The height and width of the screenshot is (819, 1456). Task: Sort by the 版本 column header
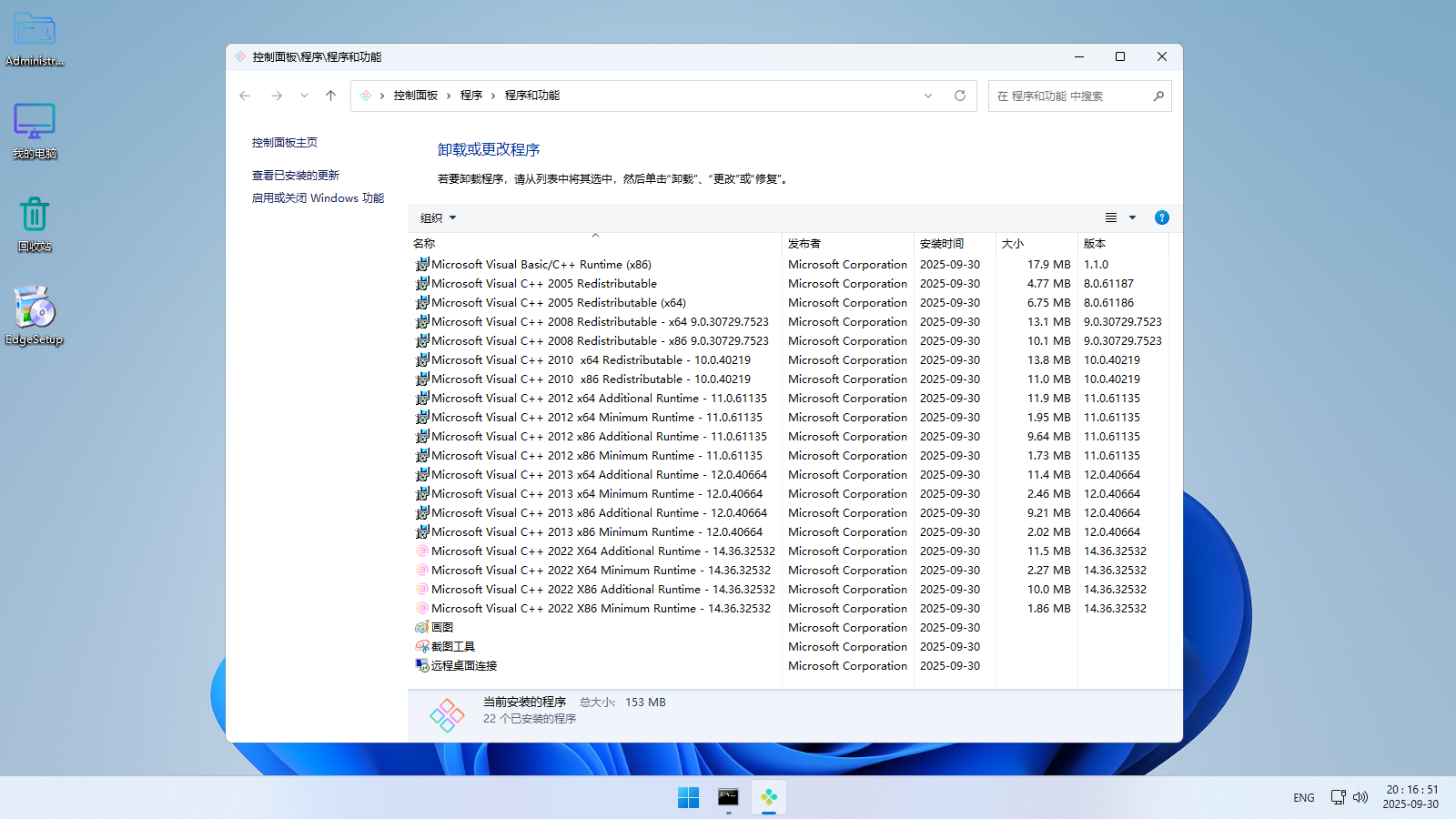(x=1123, y=244)
